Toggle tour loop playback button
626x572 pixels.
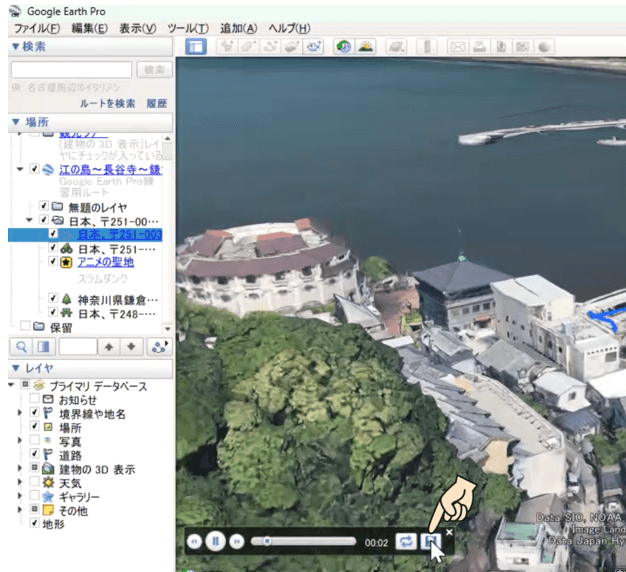(405, 541)
